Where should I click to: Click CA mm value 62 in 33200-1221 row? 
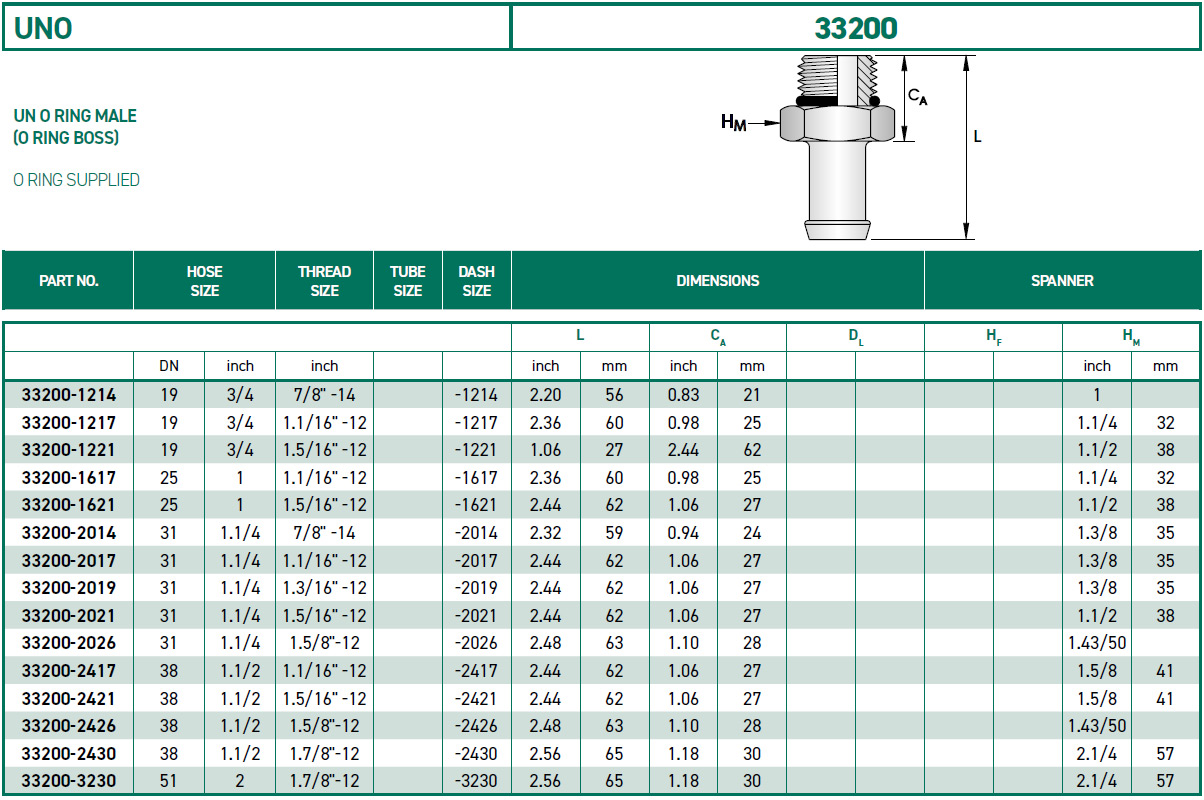click(752, 450)
